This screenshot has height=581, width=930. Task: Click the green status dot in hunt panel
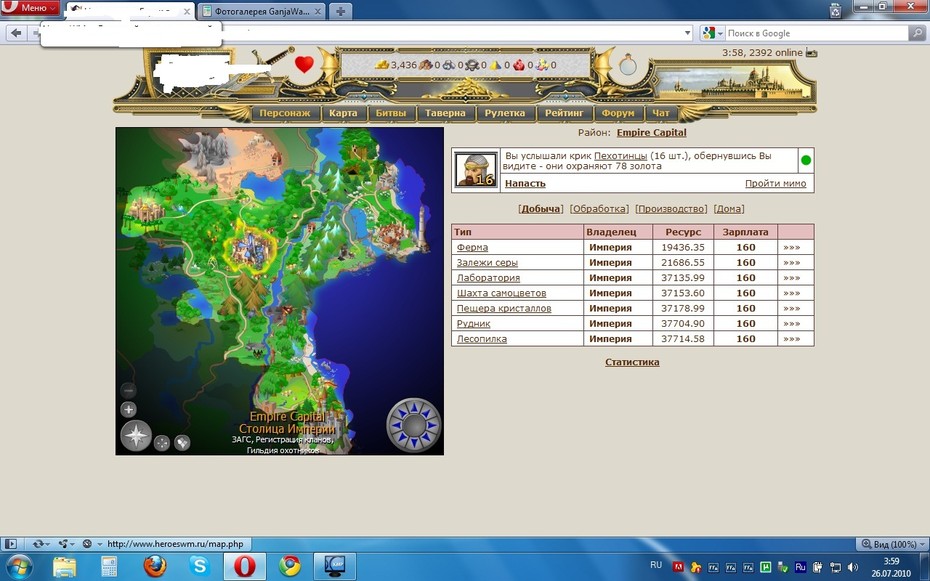(x=805, y=160)
